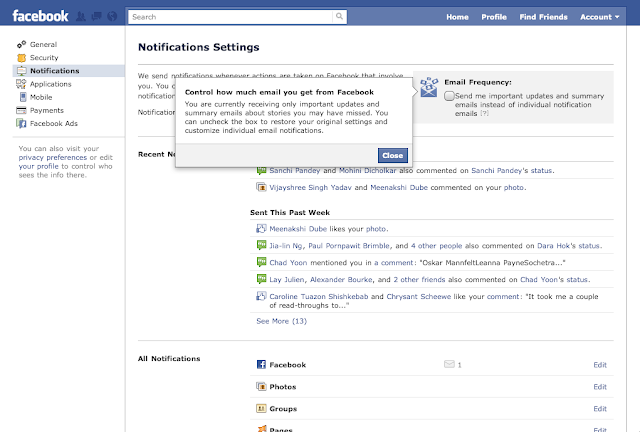Select Mobile in the sidebar
This screenshot has height=432, width=640.
(41, 97)
